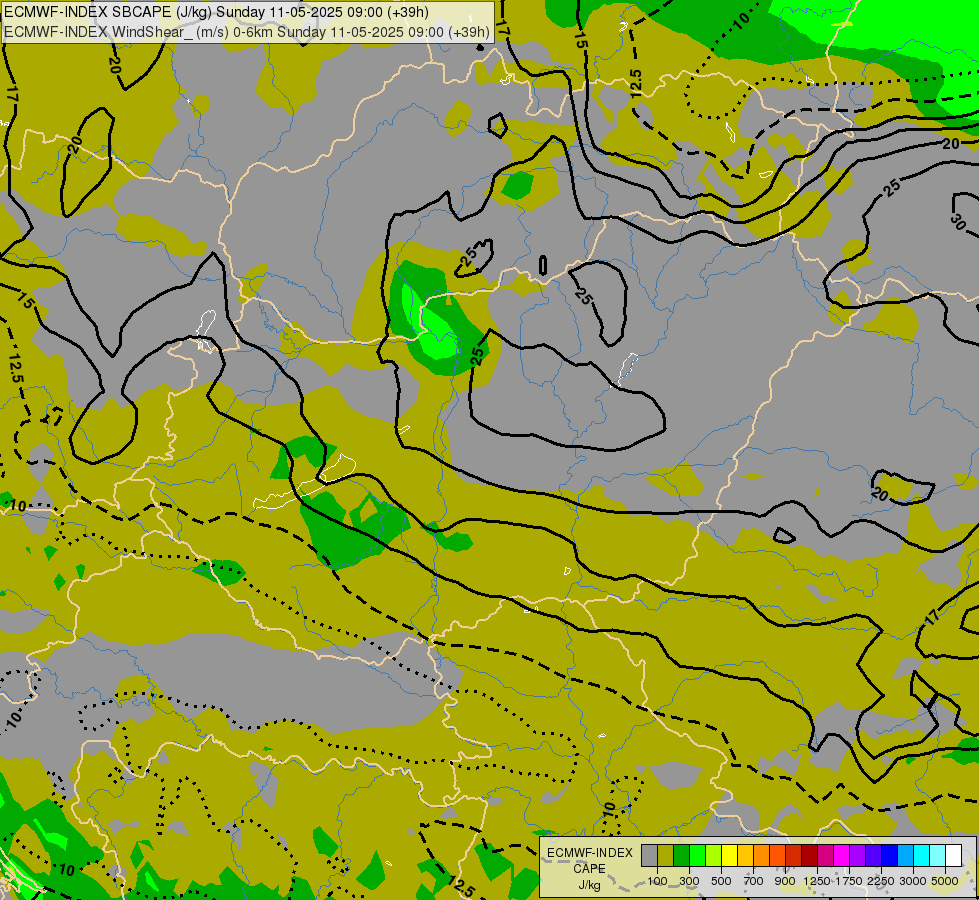Select the pure blue legend swatch

pyautogui.click(x=889, y=855)
